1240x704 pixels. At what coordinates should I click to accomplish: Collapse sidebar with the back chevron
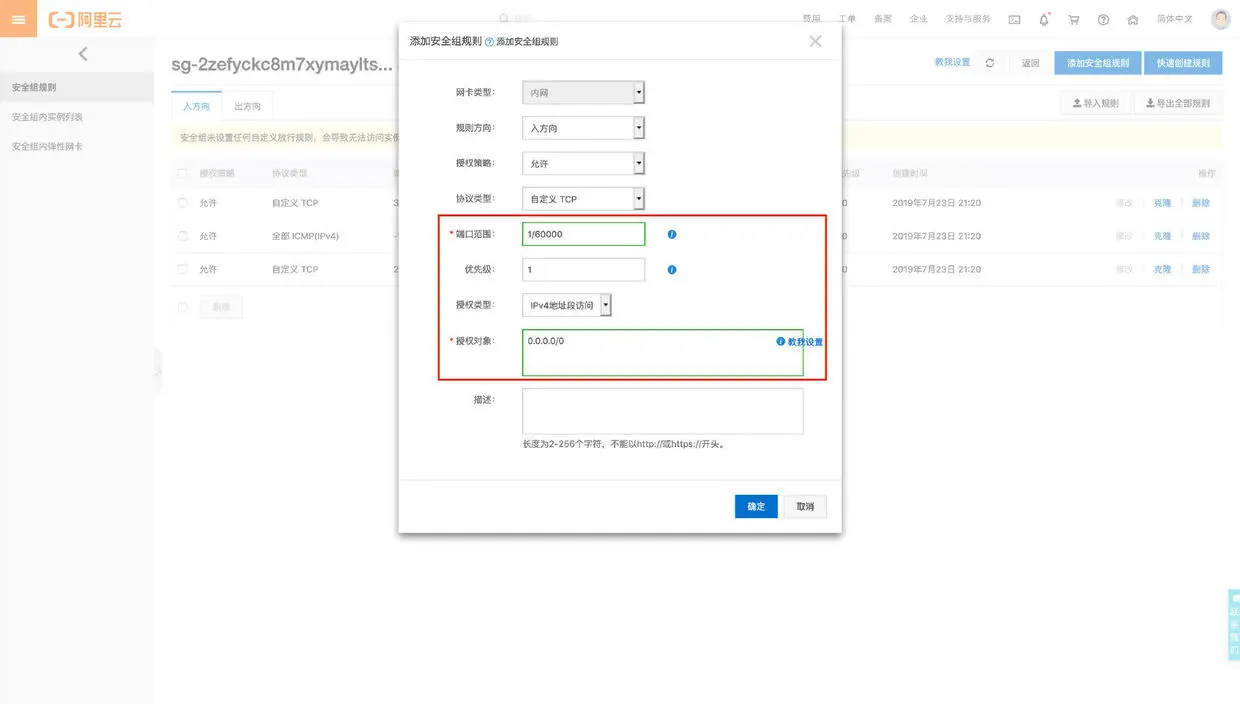[83, 54]
